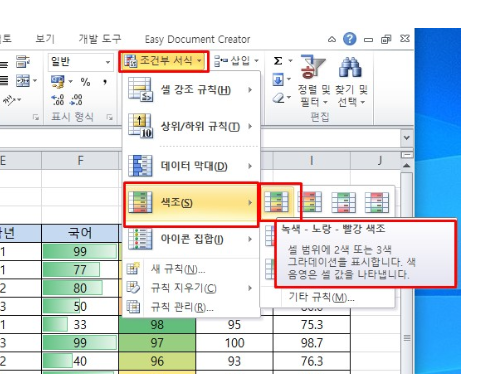Click the 새 규칙 icon
Image resolution: width=485 pixels, height=374 pixels.
pyautogui.click(x=133, y=268)
